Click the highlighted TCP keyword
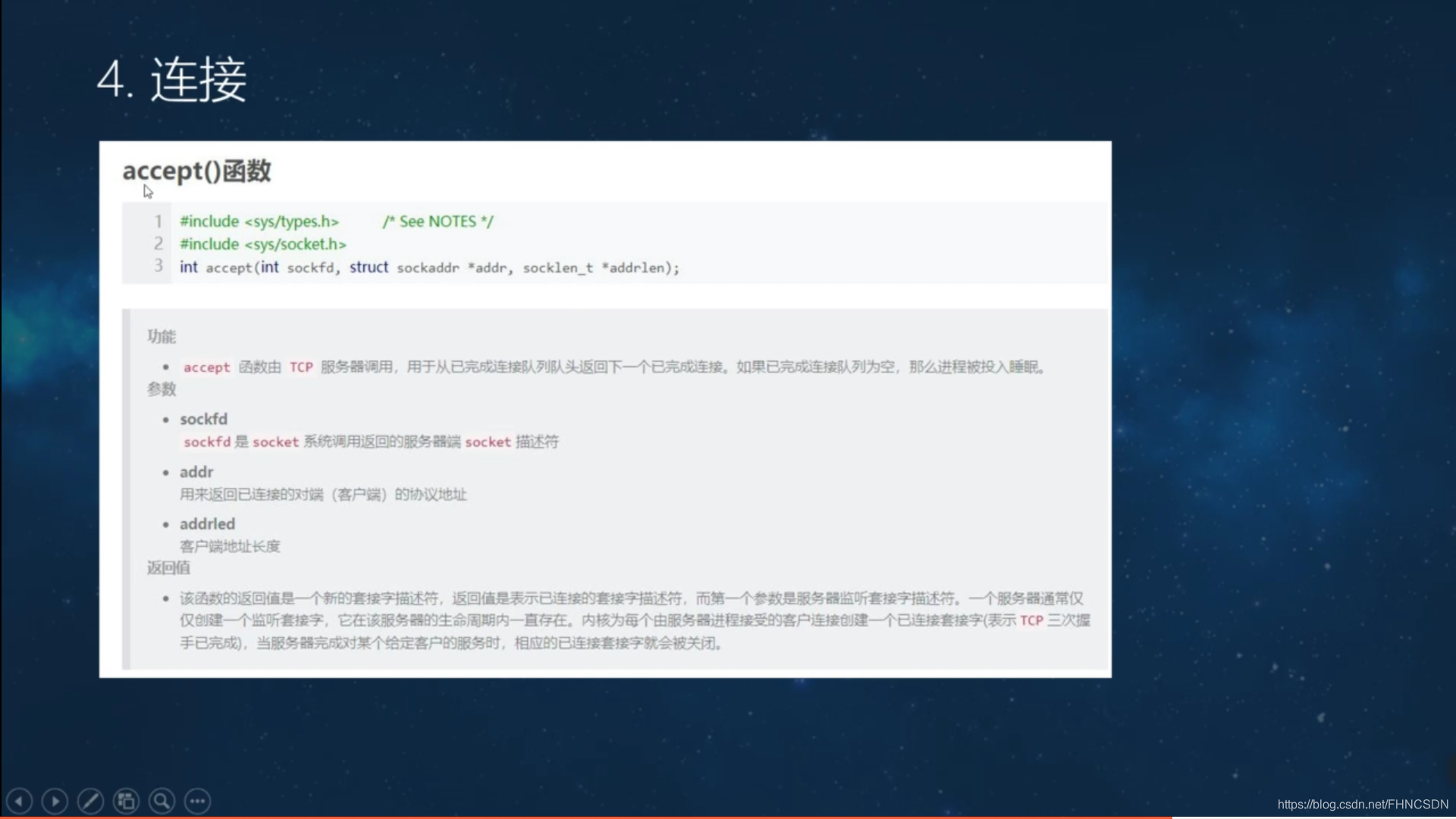The image size is (1456, 819). point(301,366)
